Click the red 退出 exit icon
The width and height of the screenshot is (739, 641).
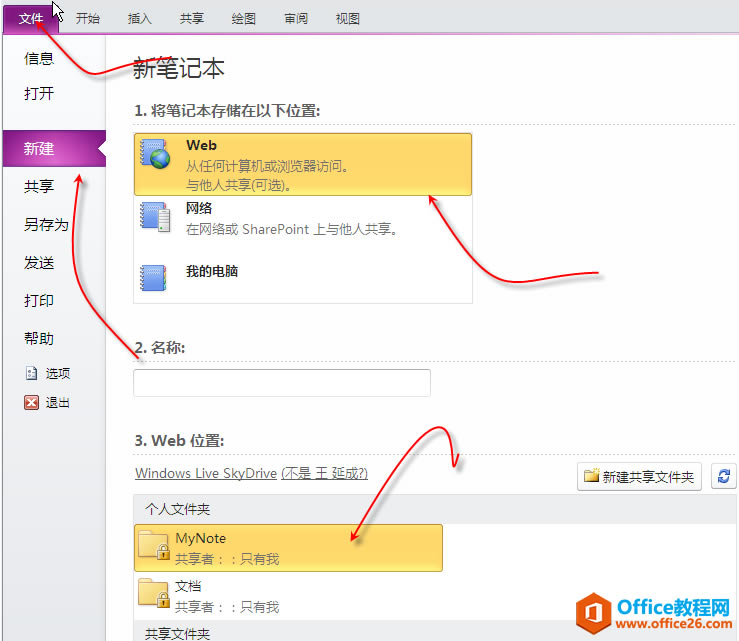click(31, 403)
